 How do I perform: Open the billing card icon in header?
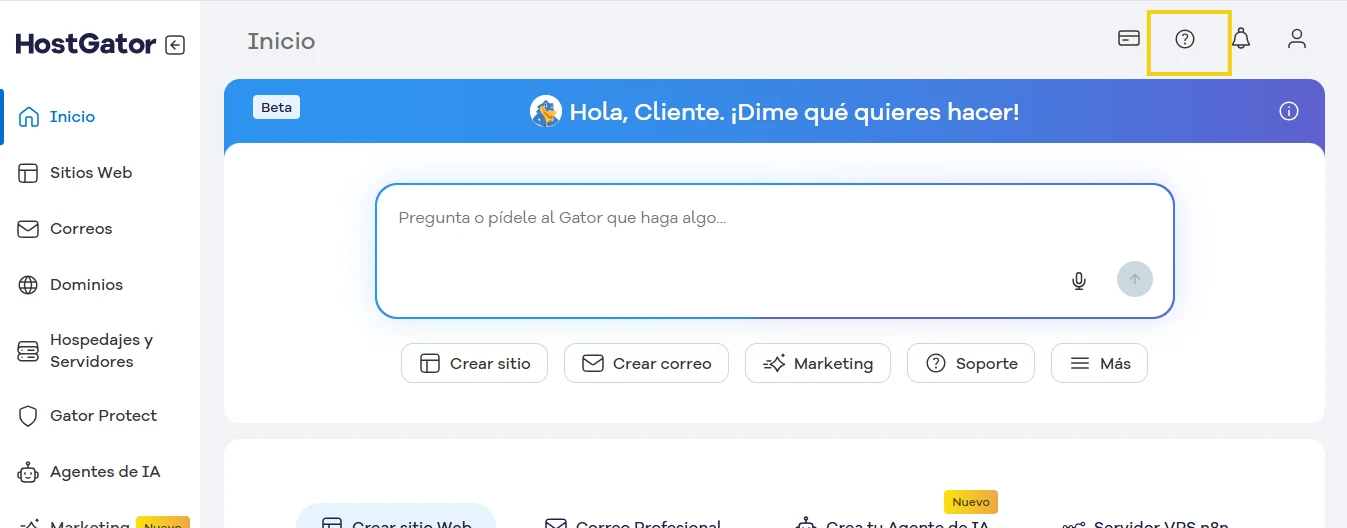point(1129,39)
